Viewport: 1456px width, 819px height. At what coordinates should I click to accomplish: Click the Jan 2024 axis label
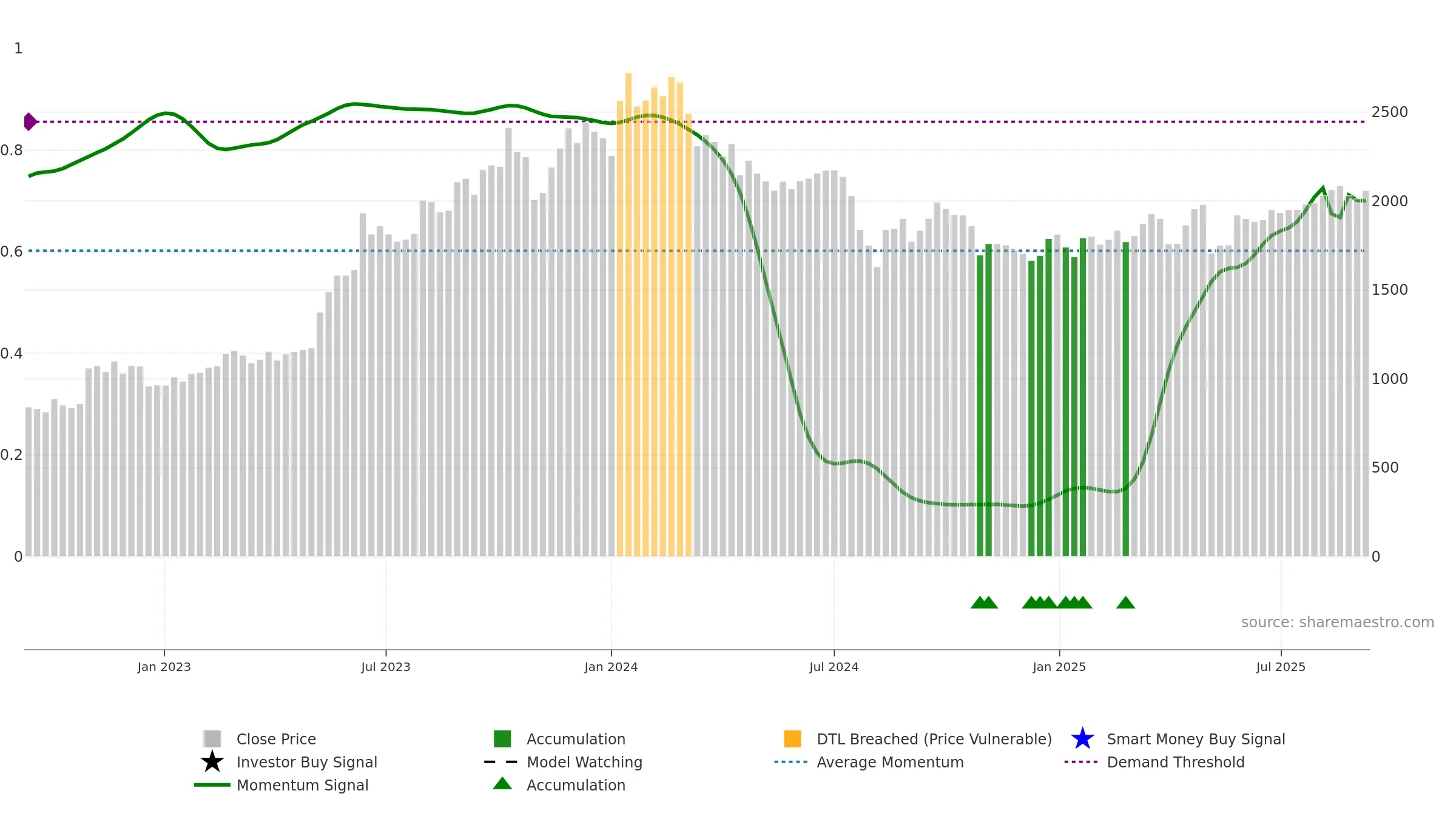click(611, 667)
